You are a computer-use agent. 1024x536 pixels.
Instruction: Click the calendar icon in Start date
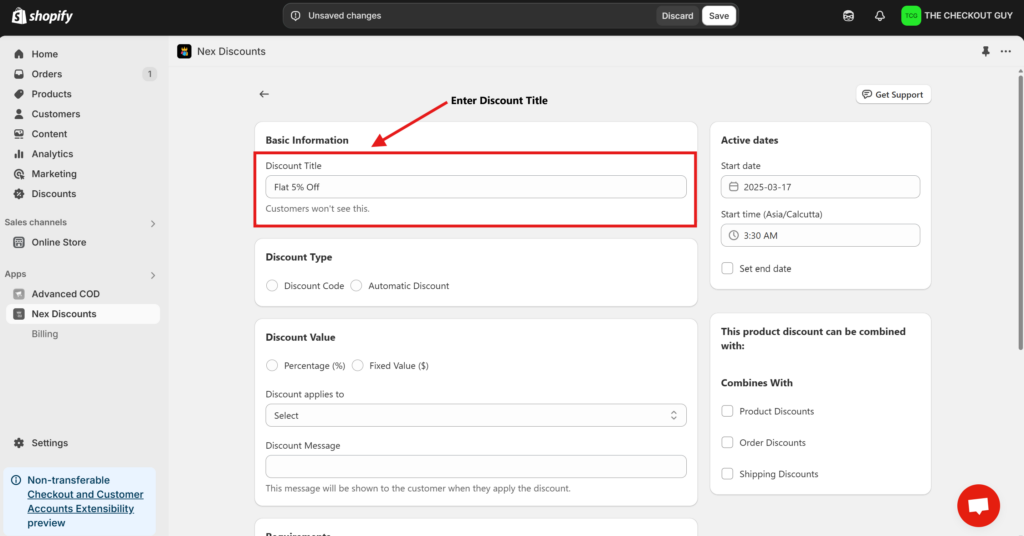pyautogui.click(x=733, y=187)
